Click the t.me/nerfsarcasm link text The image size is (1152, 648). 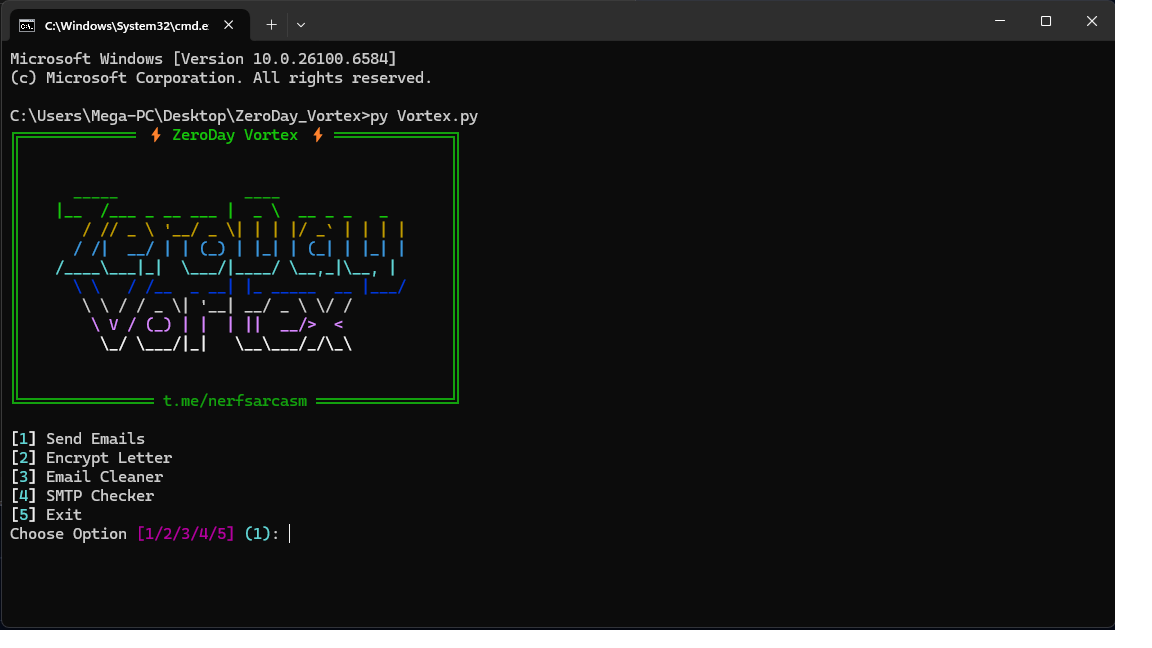pyautogui.click(x=235, y=401)
